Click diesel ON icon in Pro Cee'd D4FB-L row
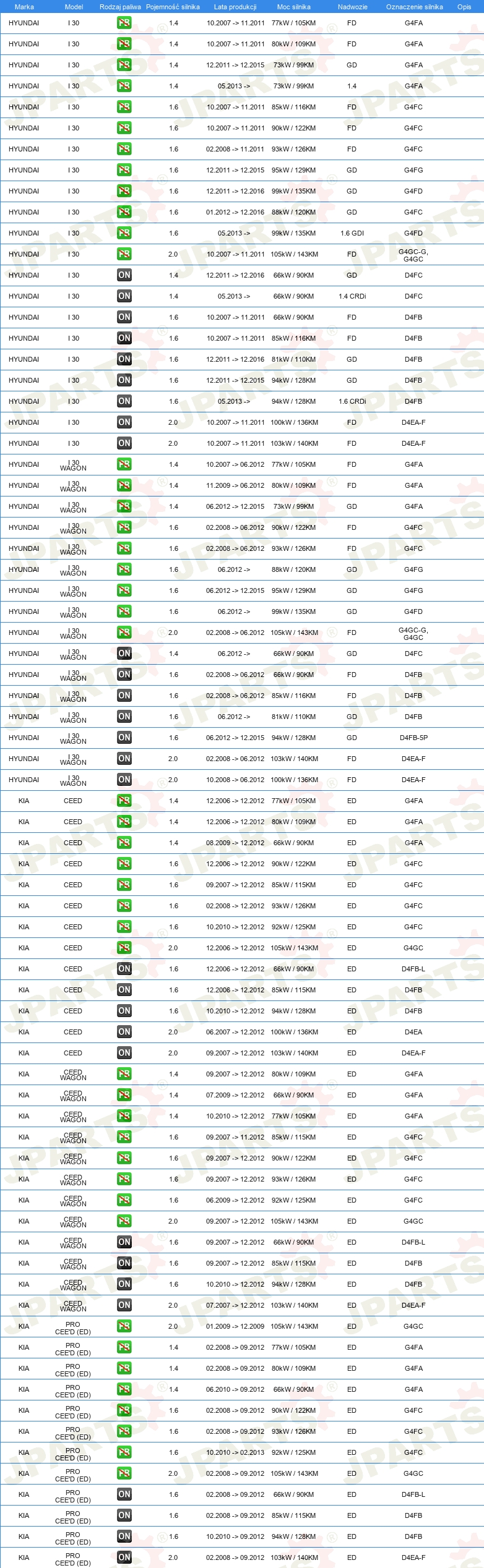Screen dimensions: 484x1568 [124, 1494]
